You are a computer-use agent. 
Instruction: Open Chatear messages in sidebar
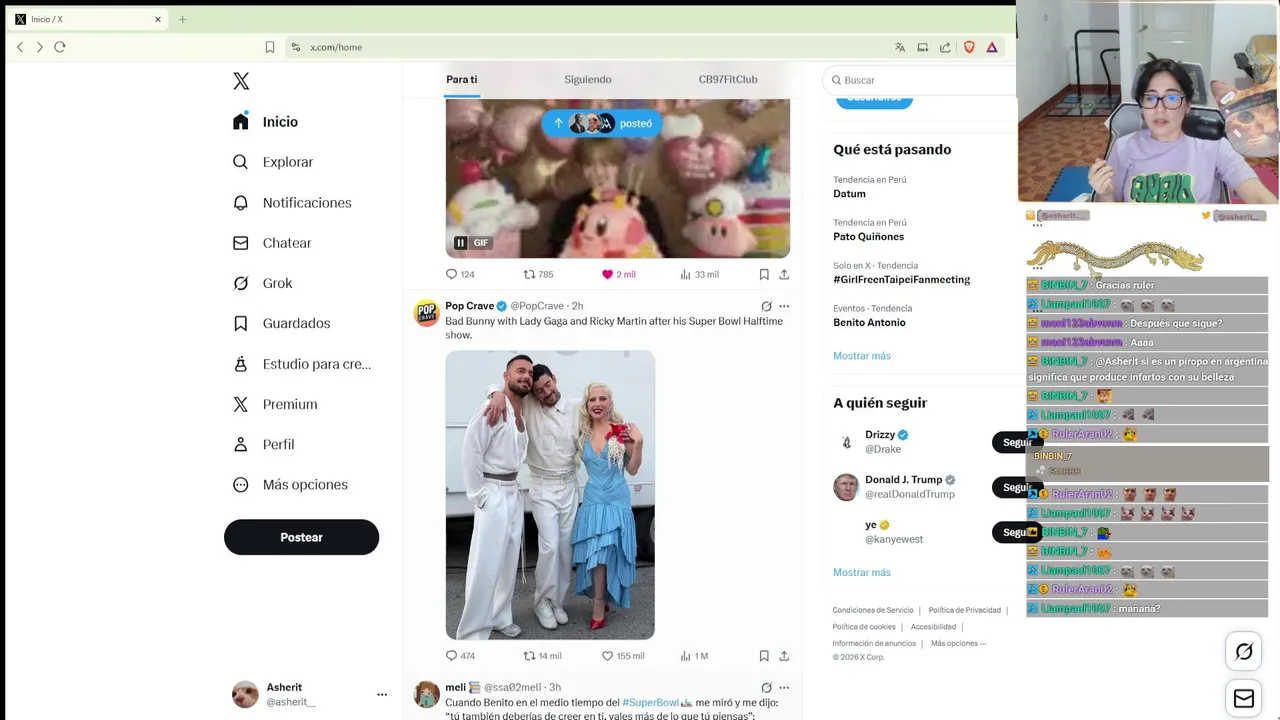[x=272, y=243]
